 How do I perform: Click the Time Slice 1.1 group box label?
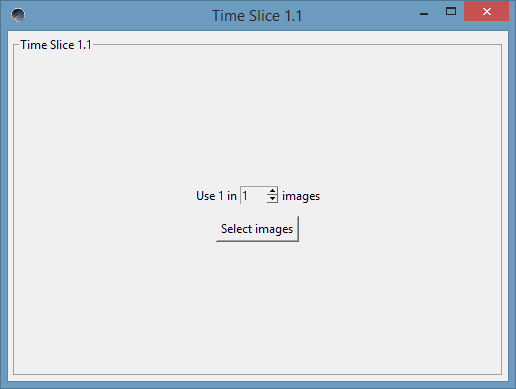coord(56,45)
